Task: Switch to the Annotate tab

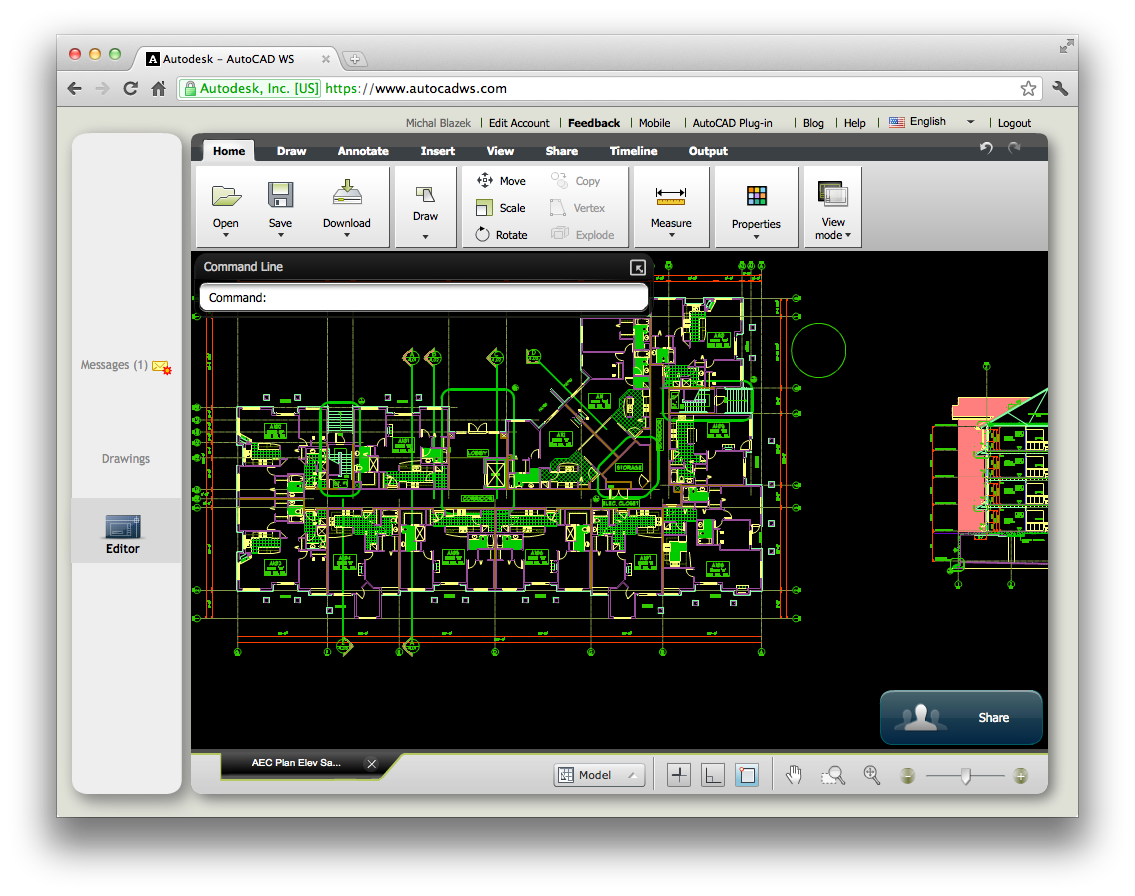Action: point(363,151)
